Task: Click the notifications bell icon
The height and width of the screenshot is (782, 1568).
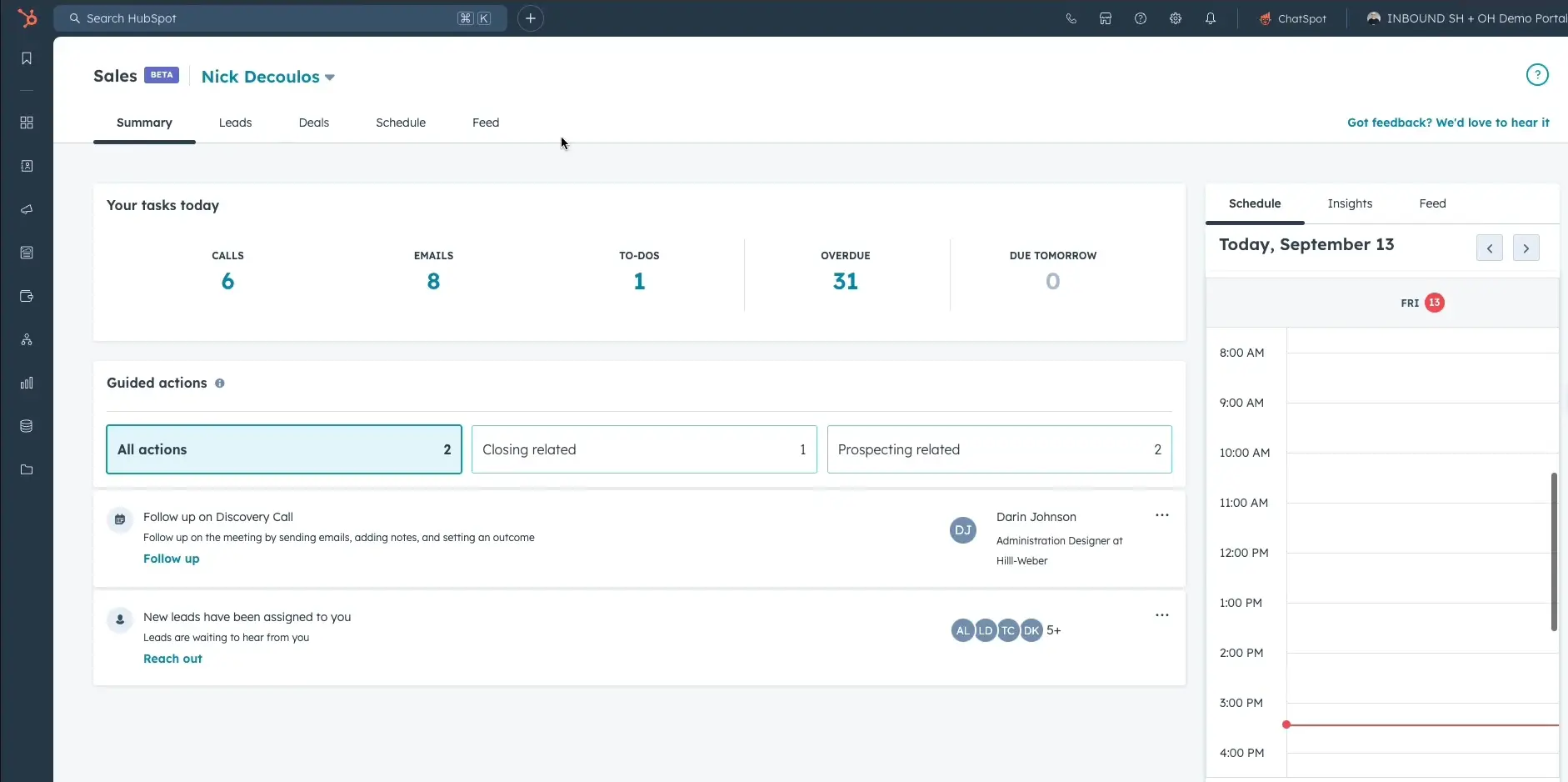Action: tap(1211, 18)
